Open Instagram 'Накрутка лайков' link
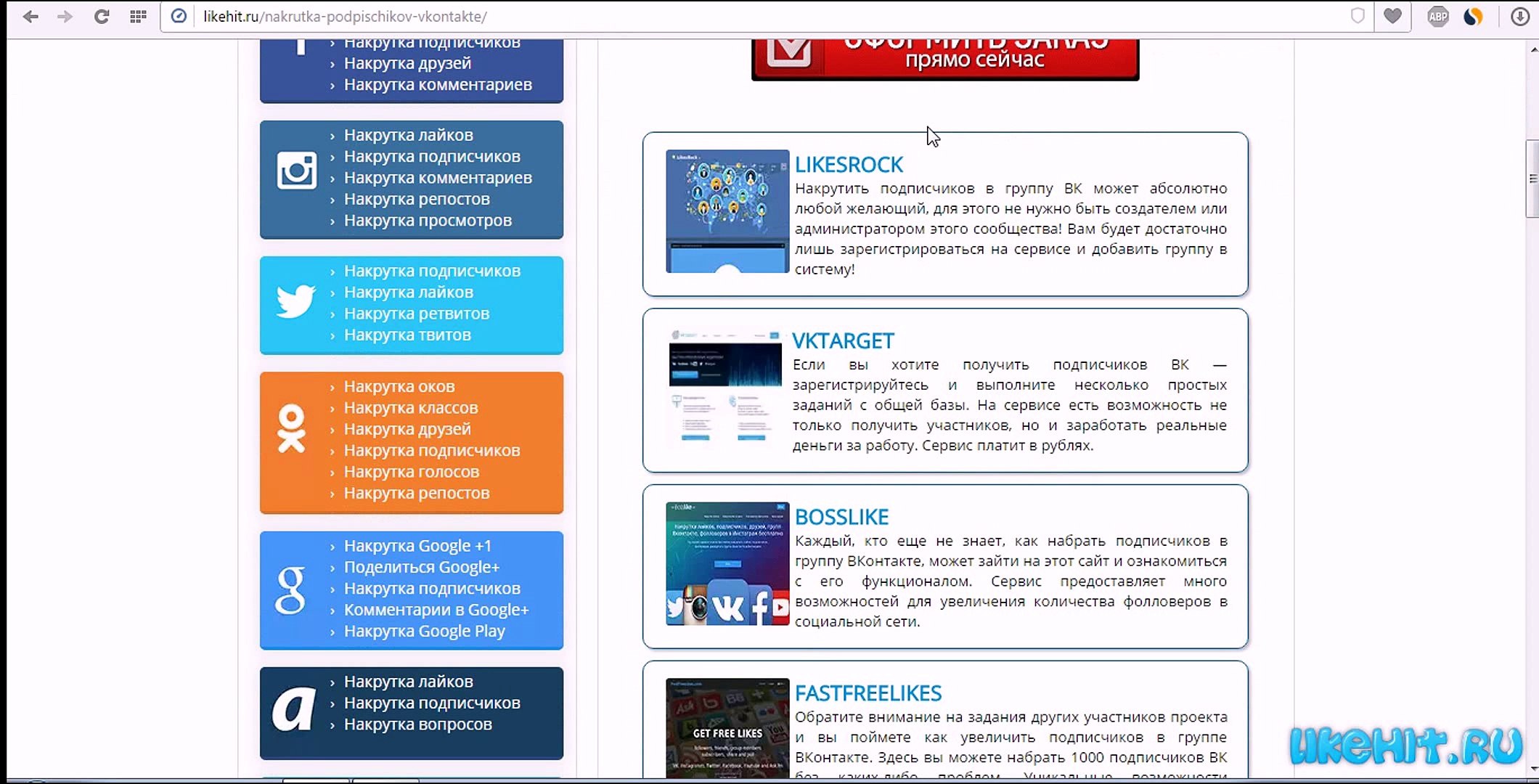Viewport: 1539px width, 784px height. click(408, 135)
